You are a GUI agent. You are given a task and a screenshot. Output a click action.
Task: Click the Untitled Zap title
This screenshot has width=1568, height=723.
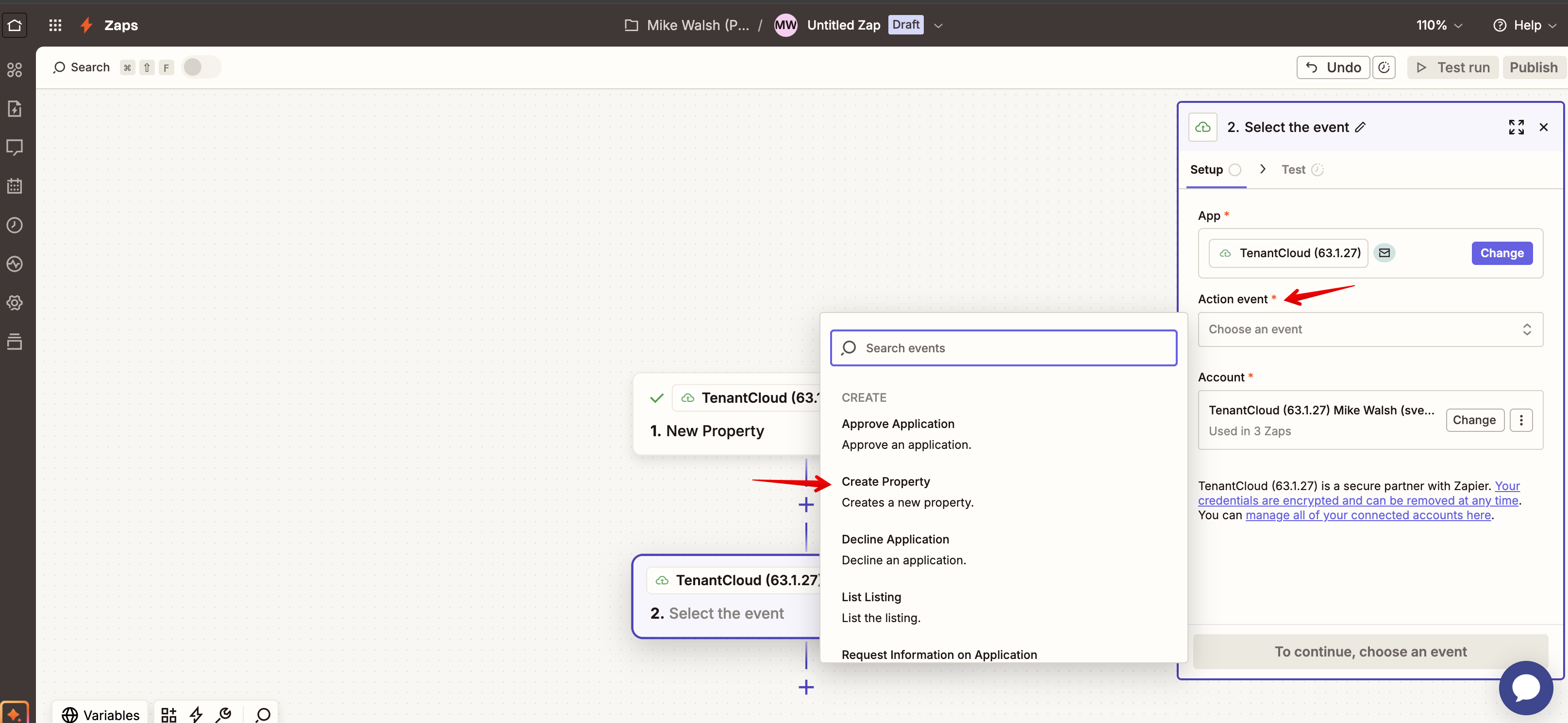pyautogui.click(x=843, y=25)
